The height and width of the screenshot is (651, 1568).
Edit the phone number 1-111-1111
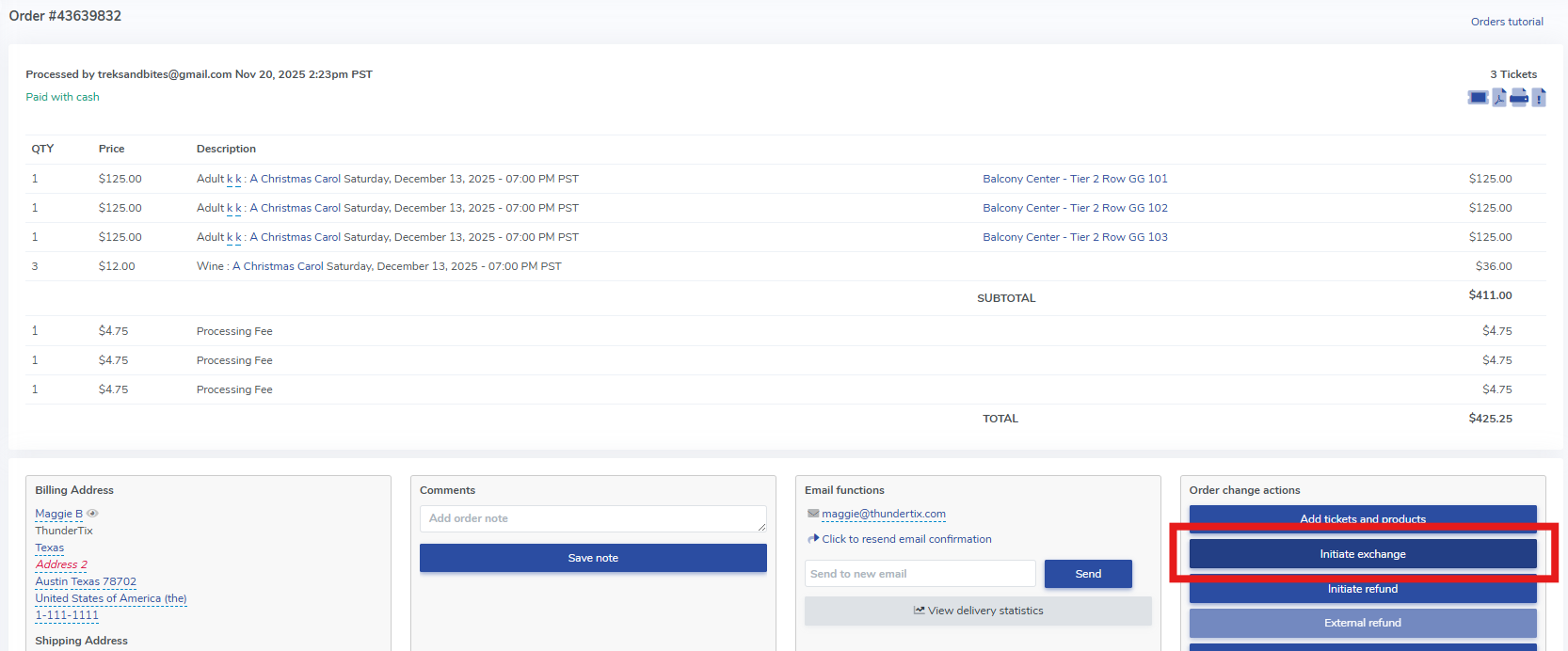point(67,615)
